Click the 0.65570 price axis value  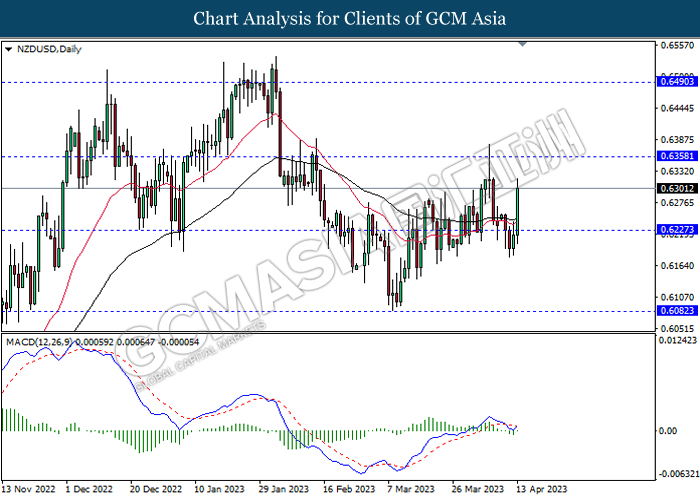(677, 45)
